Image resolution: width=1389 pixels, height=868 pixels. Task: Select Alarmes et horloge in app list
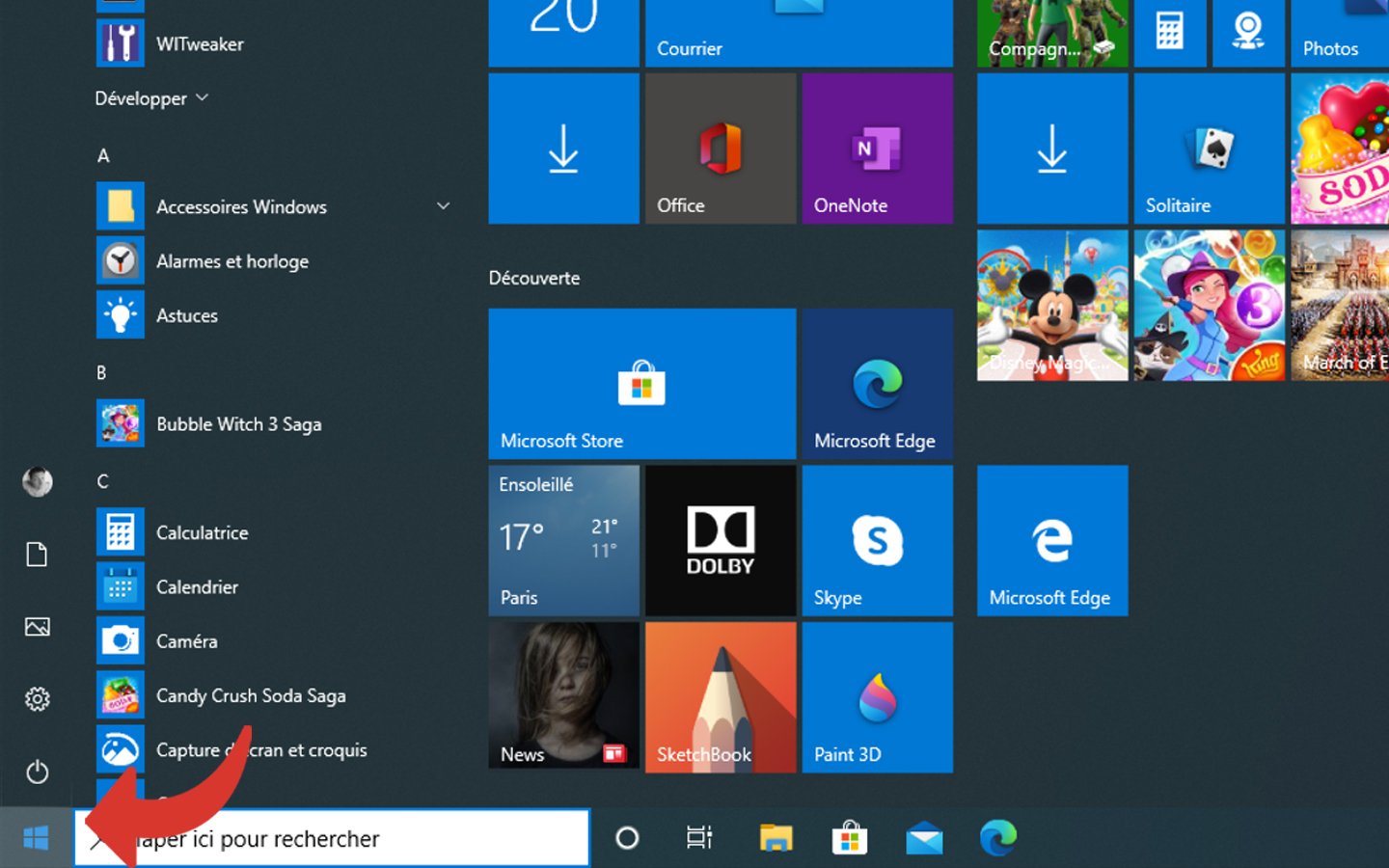(x=232, y=261)
